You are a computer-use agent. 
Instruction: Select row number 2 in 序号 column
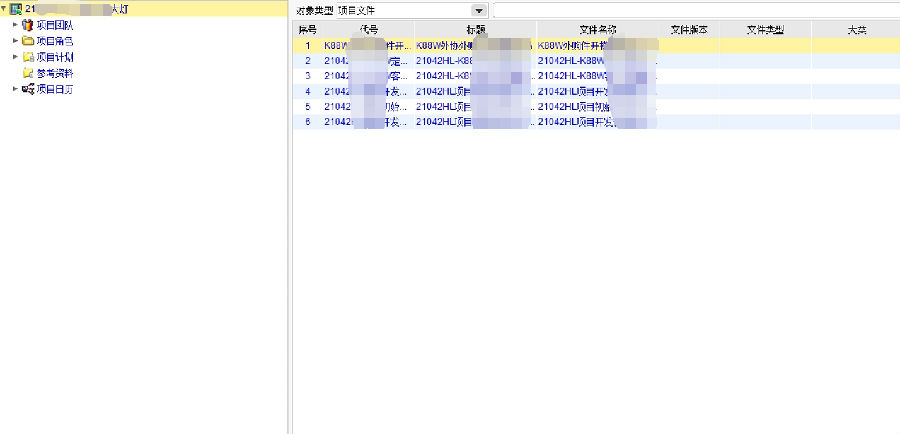pyautogui.click(x=308, y=60)
